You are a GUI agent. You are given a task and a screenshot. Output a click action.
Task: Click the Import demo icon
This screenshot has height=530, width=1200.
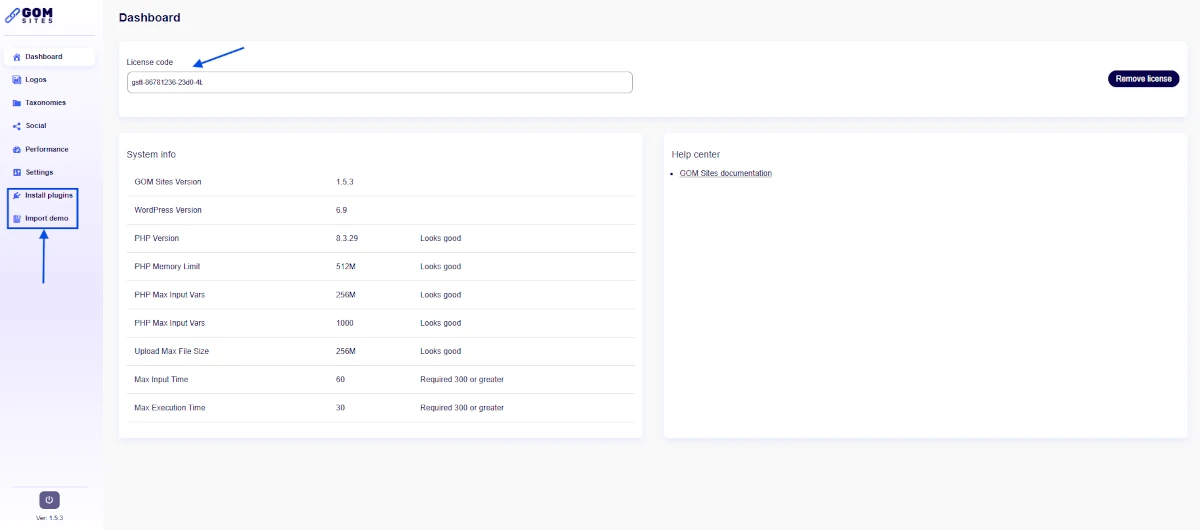(x=17, y=218)
